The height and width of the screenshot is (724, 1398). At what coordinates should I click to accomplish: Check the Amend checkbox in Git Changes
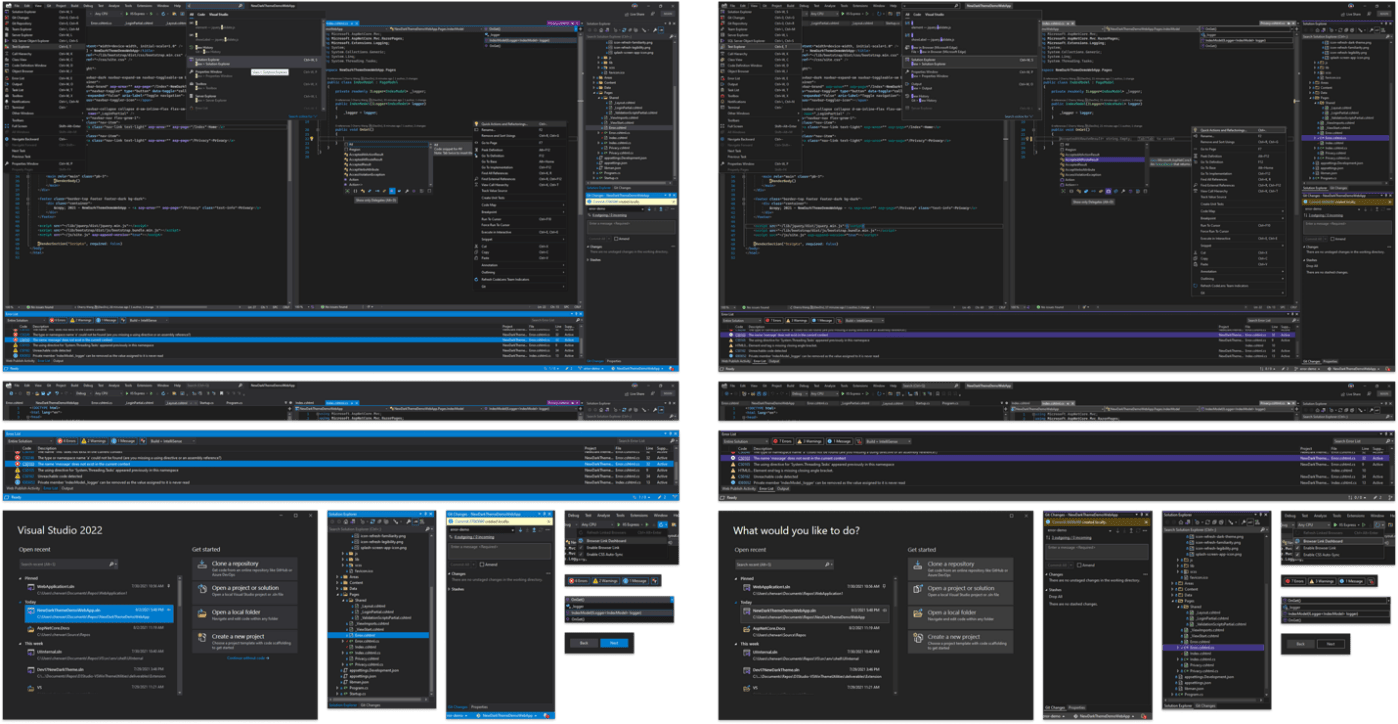[x=482, y=564]
